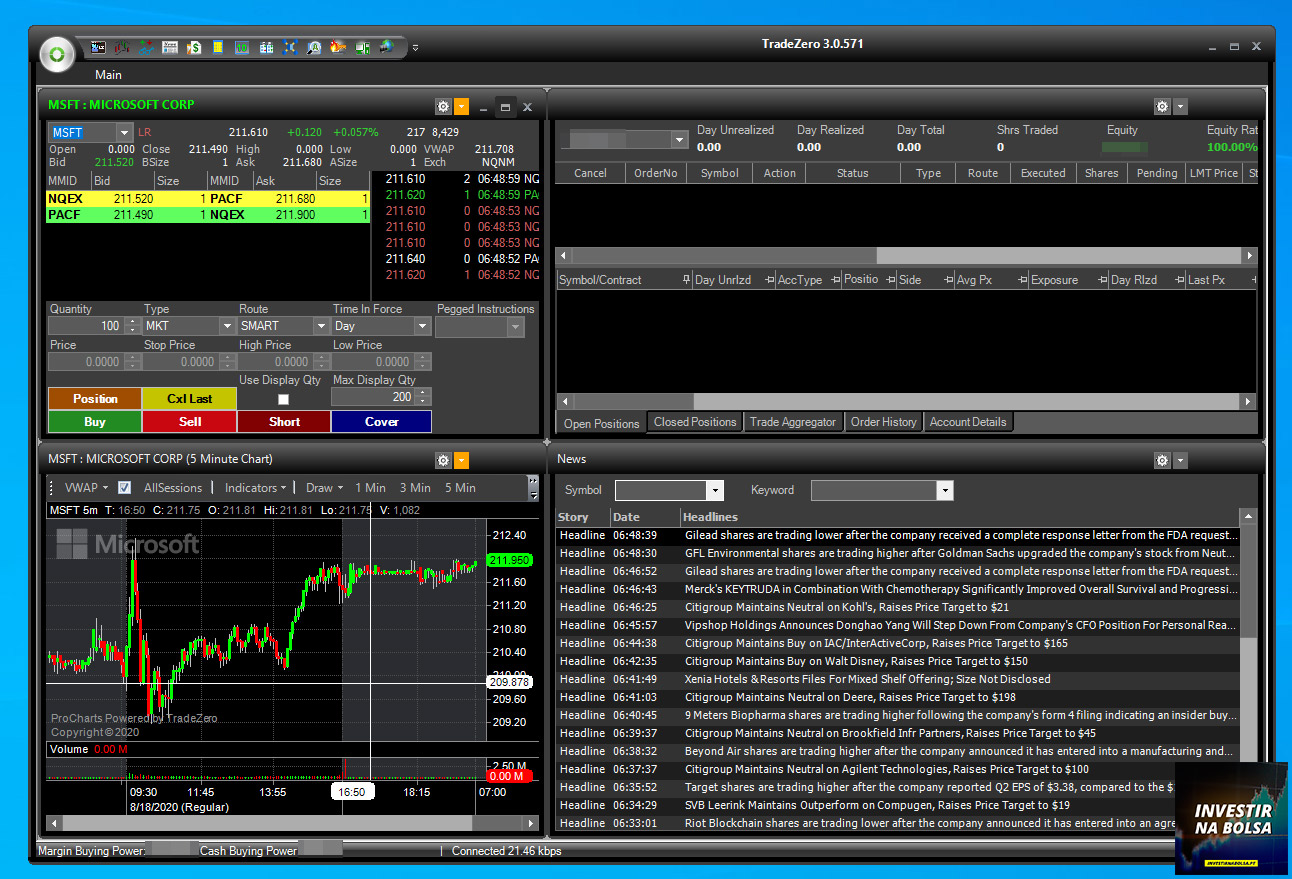Click orange dropdown in chart panel header

click(x=461, y=461)
